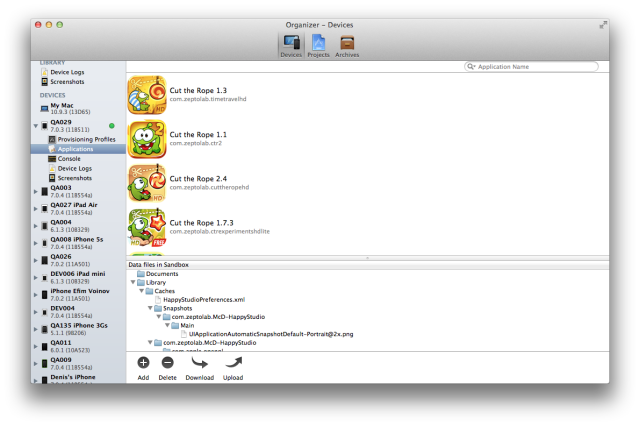Image resolution: width=640 pixels, height=426 pixels.
Task: Select HappyStudioPreferences.xml file
Action: 200,300
